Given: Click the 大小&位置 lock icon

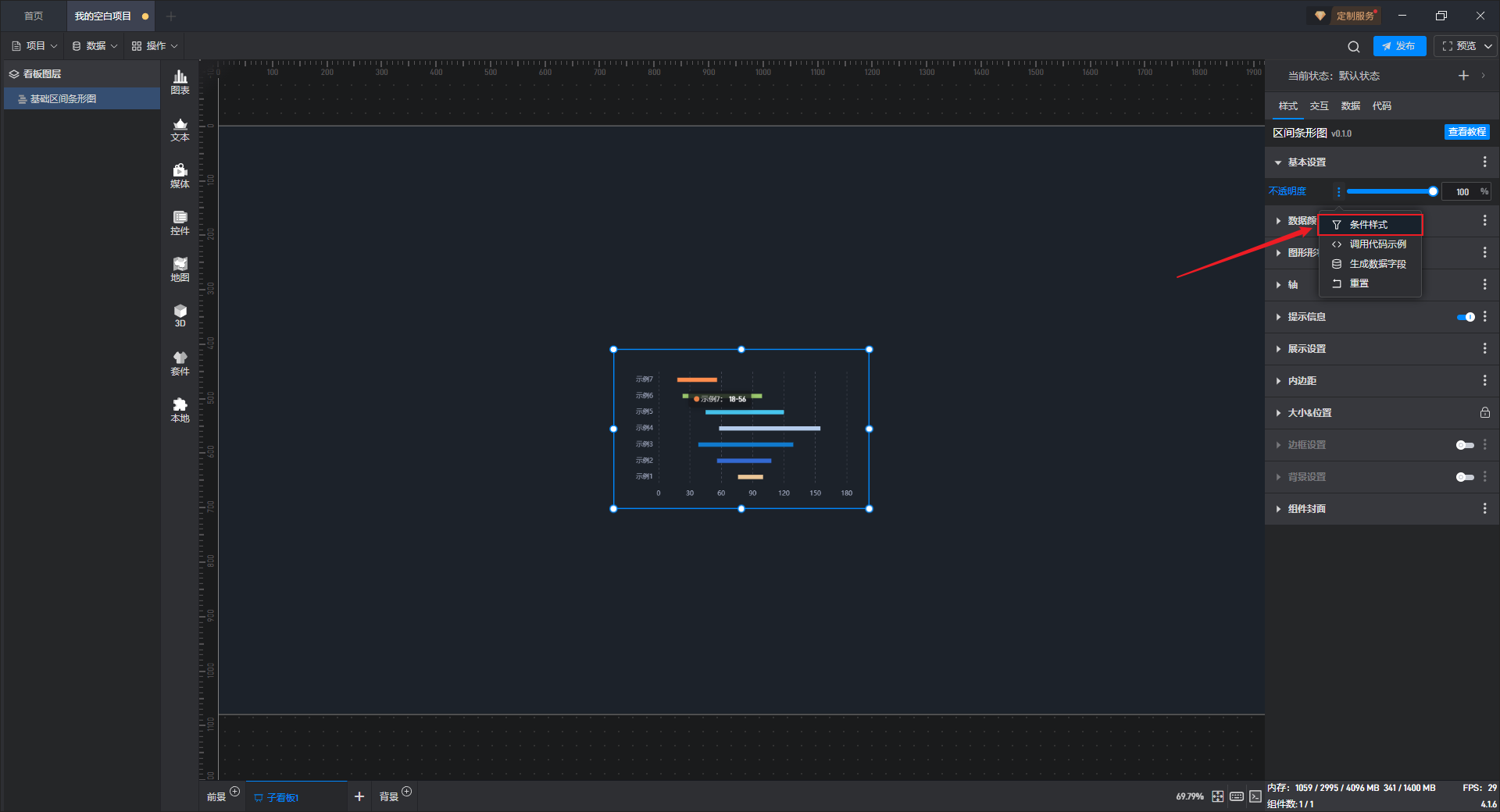Looking at the screenshot, I should point(1484,412).
